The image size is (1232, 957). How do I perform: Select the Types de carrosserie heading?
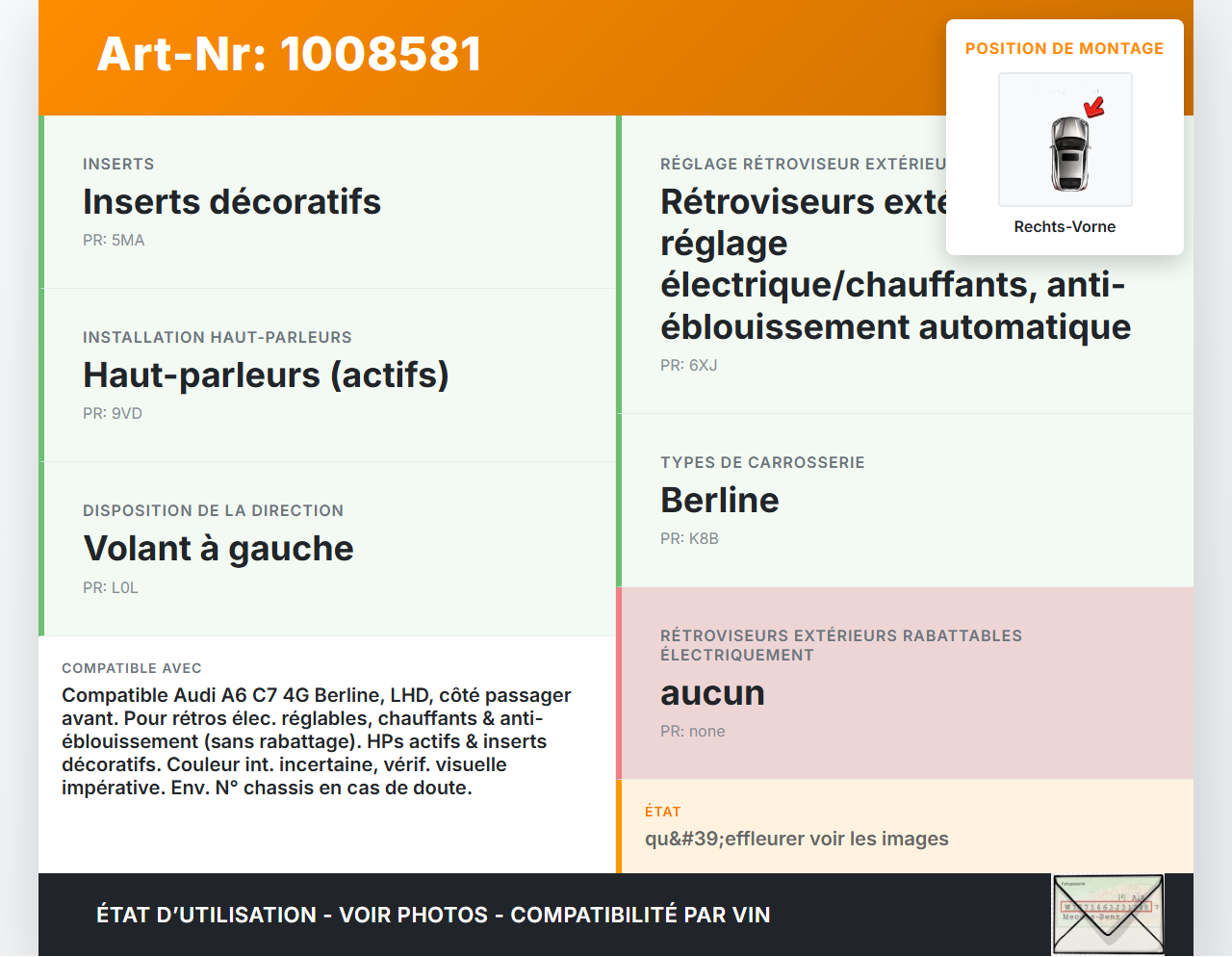click(761, 462)
